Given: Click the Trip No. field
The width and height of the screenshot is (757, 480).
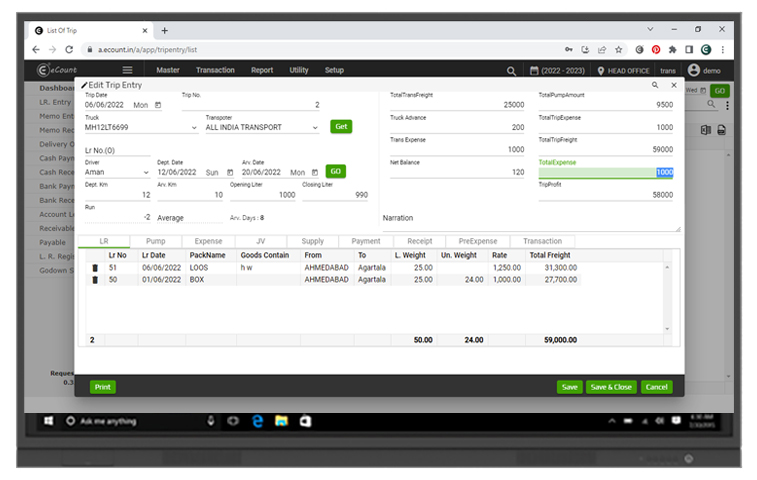Looking at the screenshot, I should pyautogui.click(x=251, y=105).
